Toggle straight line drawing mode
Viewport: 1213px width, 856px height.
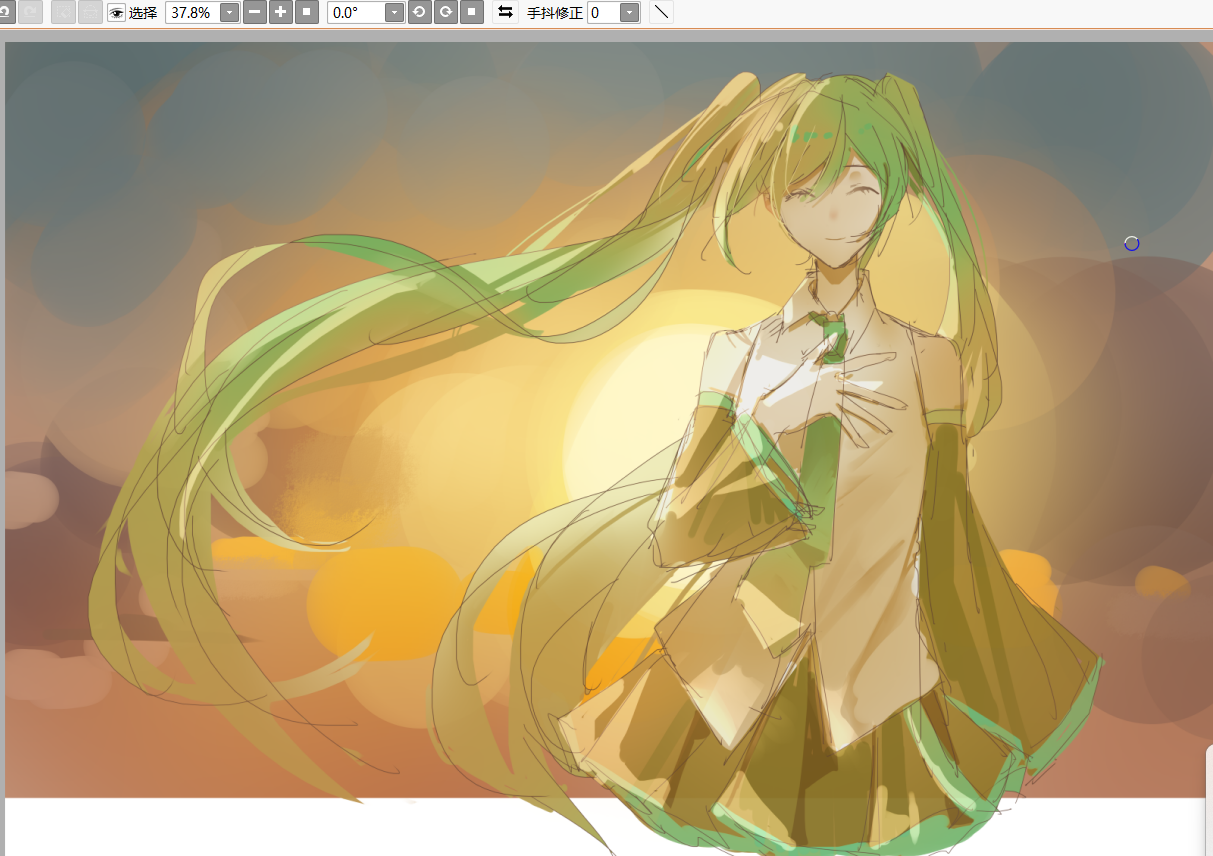tap(661, 12)
